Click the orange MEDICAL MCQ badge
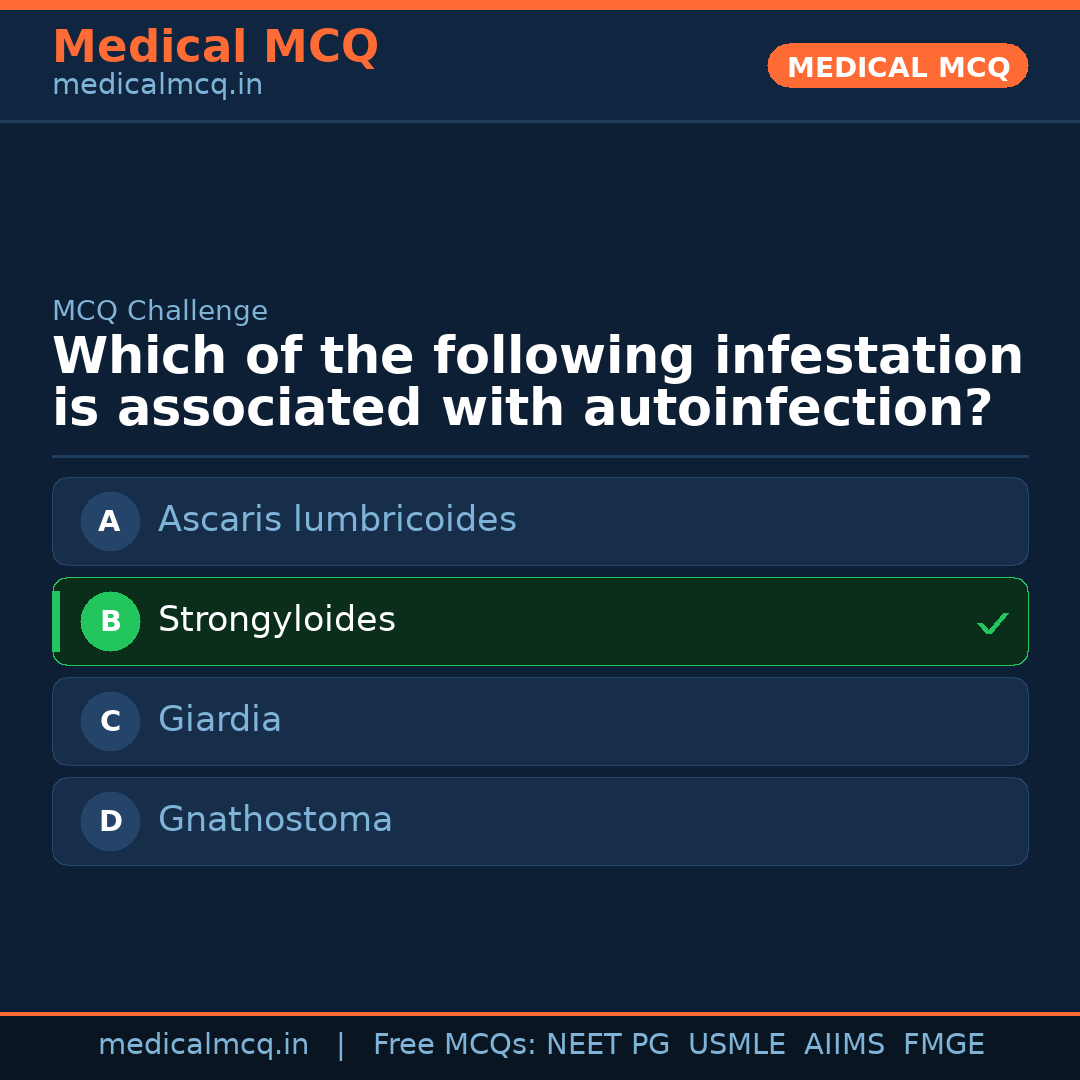 [x=897, y=66]
